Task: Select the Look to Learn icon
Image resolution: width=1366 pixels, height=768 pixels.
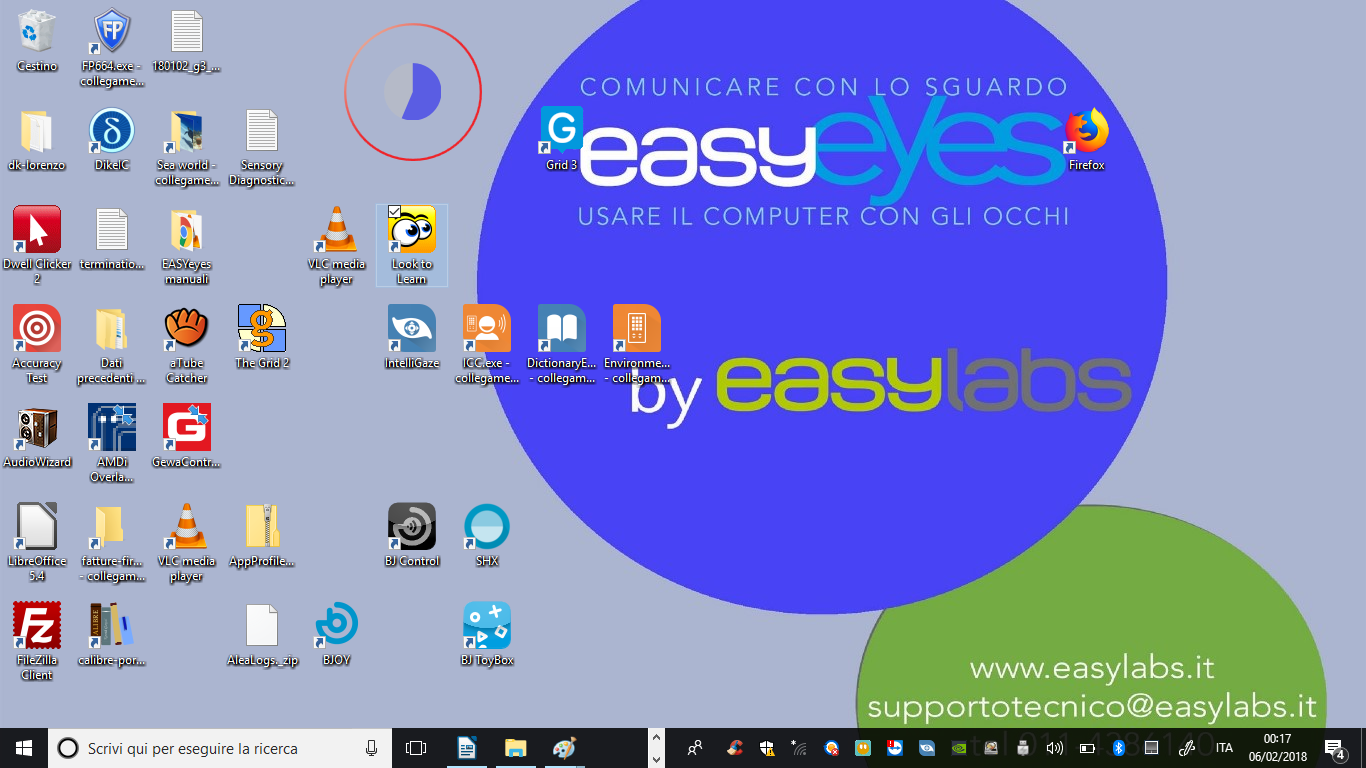Action: (412, 246)
